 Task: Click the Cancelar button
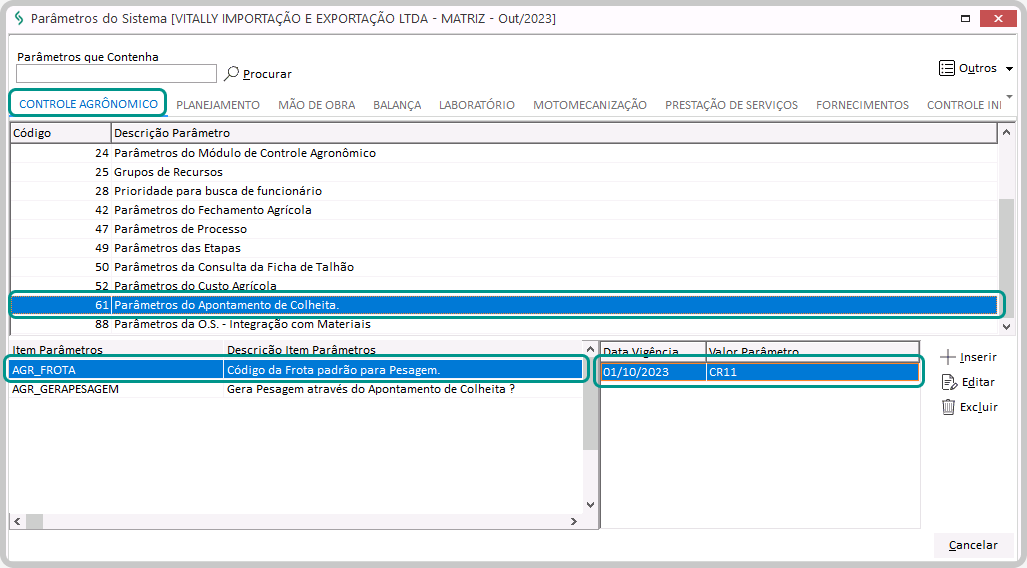pos(973,545)
